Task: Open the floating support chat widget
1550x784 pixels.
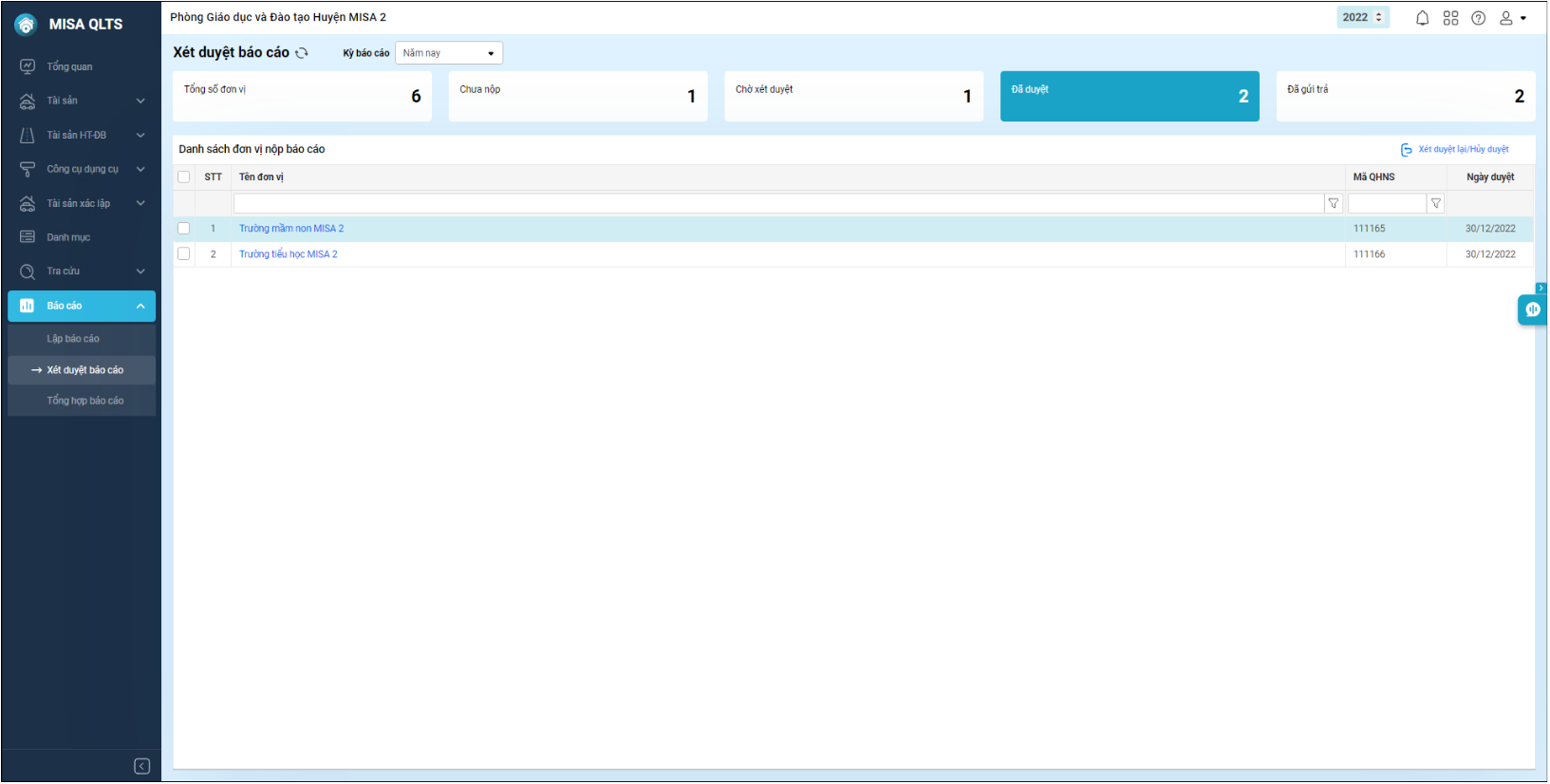Action: [1532, 309]
